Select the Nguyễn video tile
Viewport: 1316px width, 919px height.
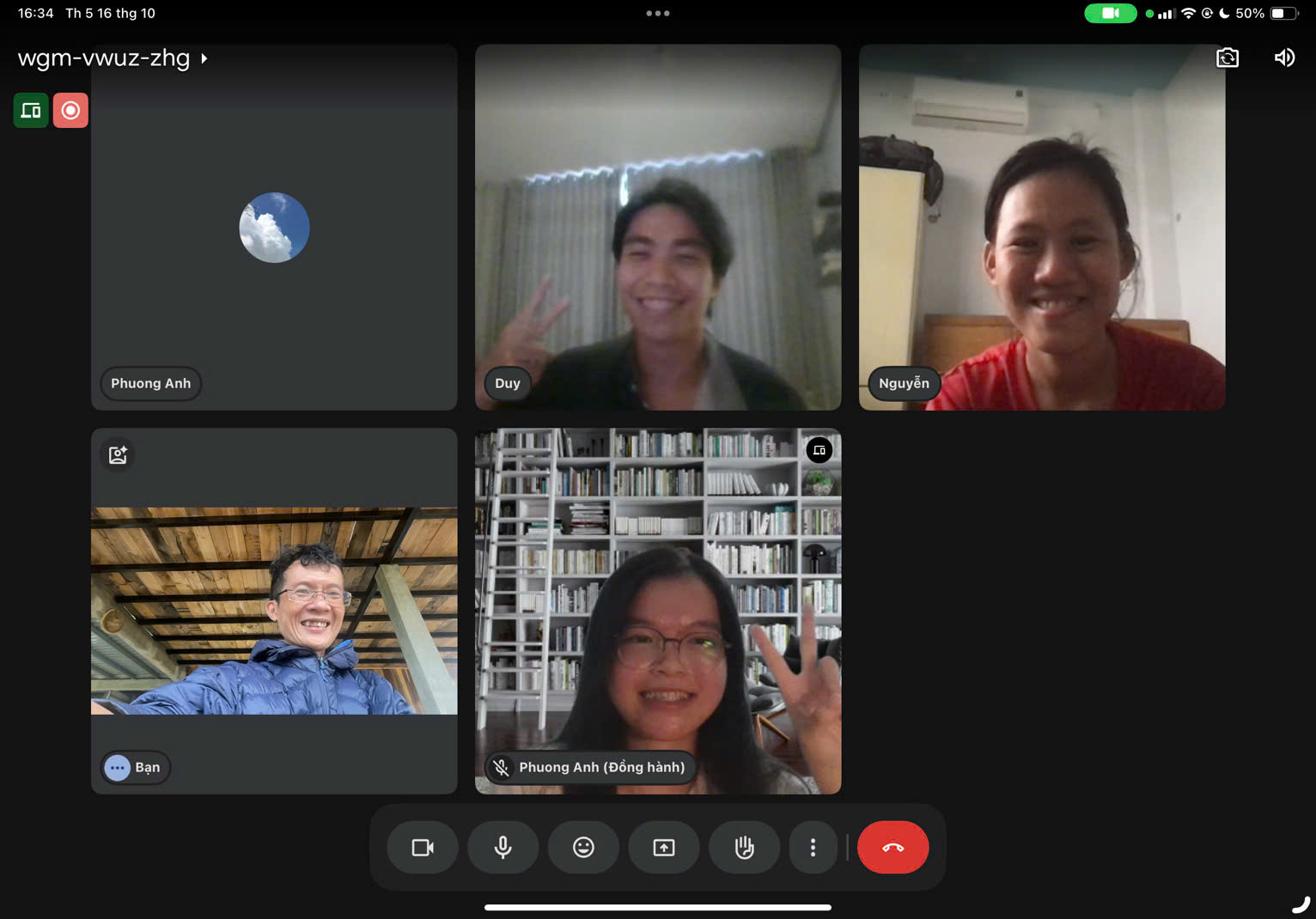click(x=1041, y=227)
